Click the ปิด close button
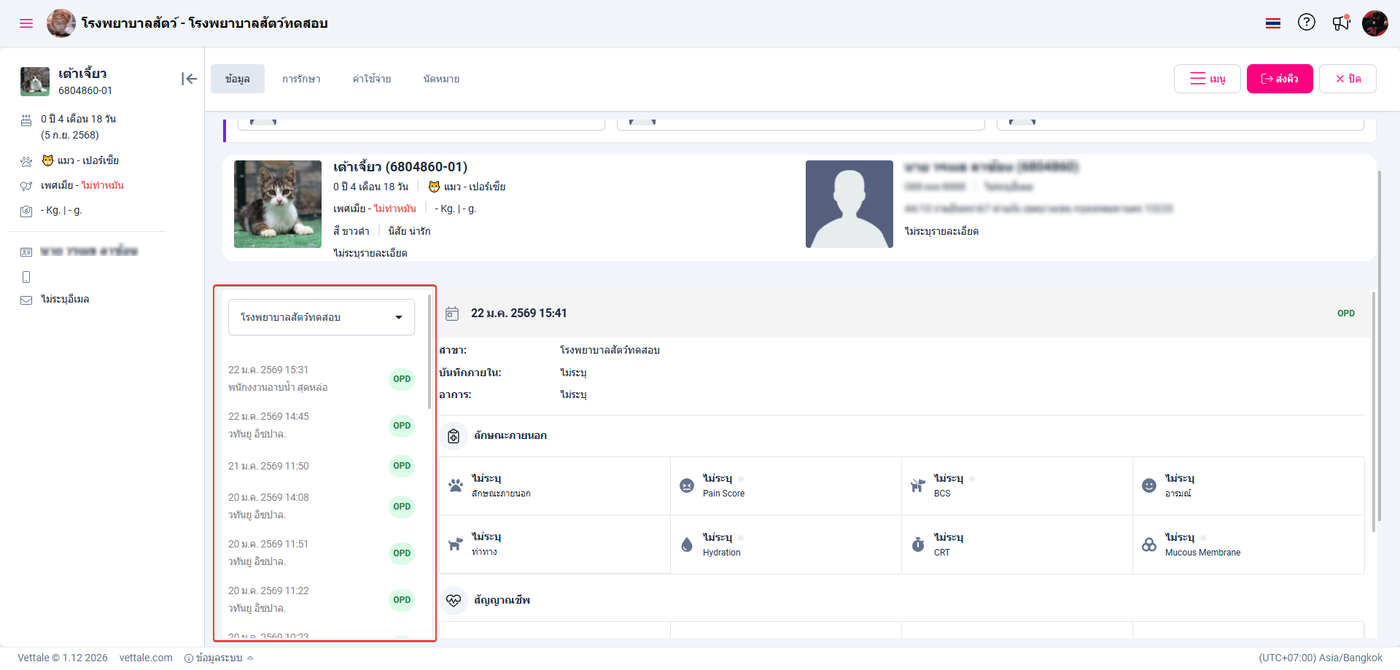This screenshot has height=670, width=1400. pyautogui.click(x=1347, y=79)
